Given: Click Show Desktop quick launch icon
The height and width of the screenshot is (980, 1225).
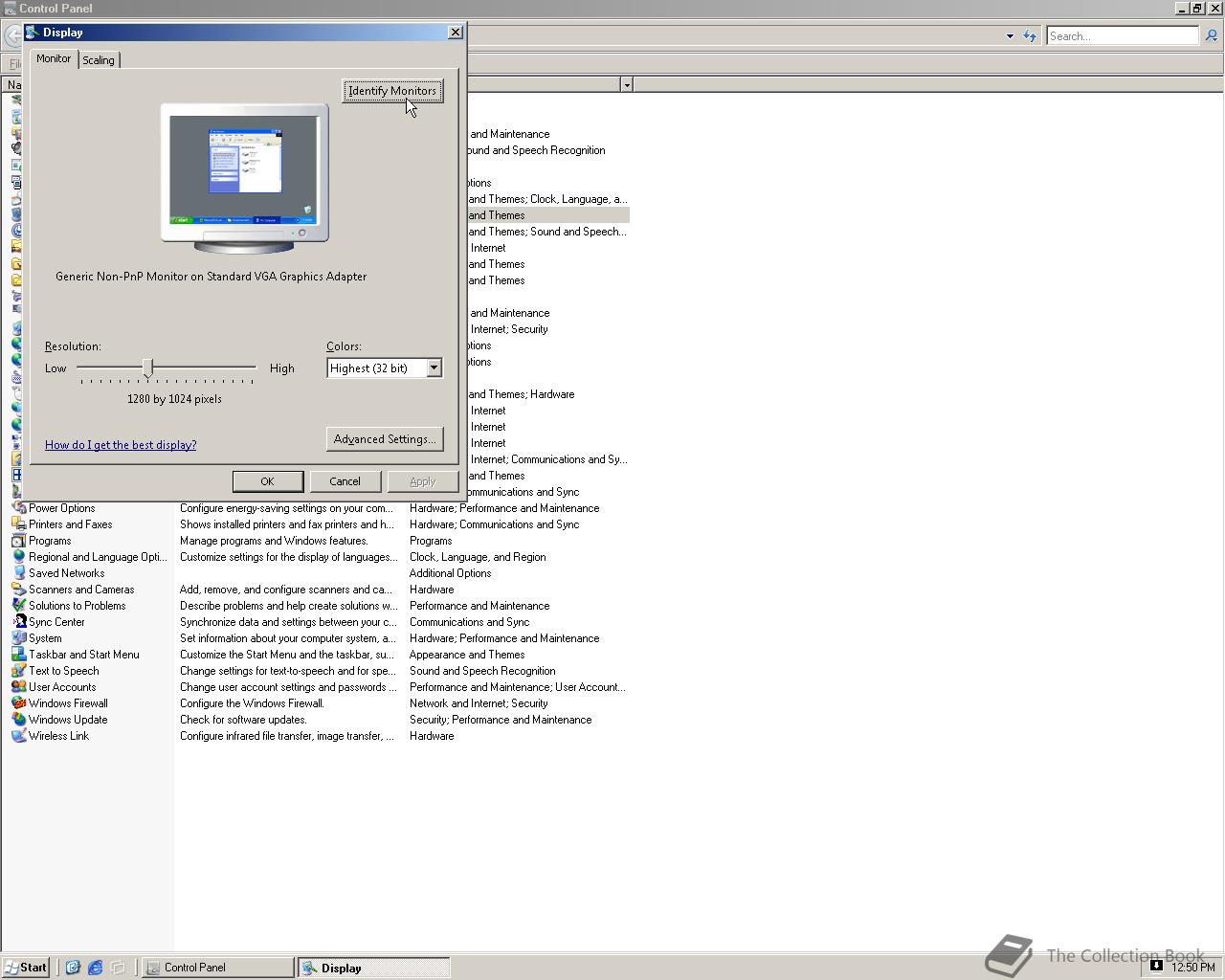Looking at the screenshot, I should tap(118, 968).
